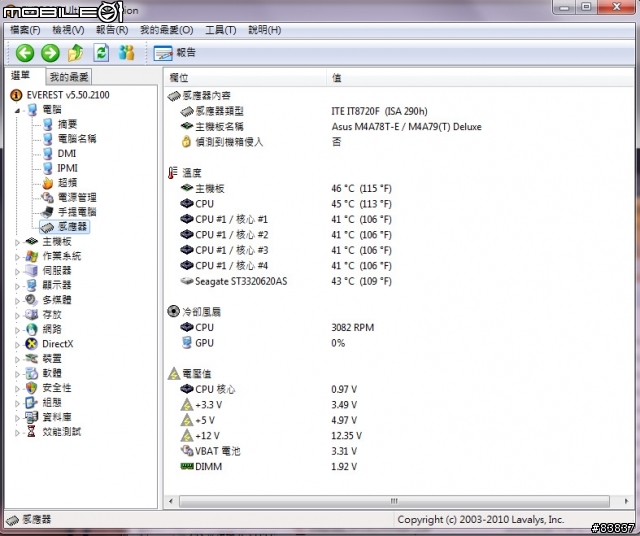Viewport: 640px width, 536px height.
Task: Collapse the 電腦 tree node
Action: (x=17, y=110)
